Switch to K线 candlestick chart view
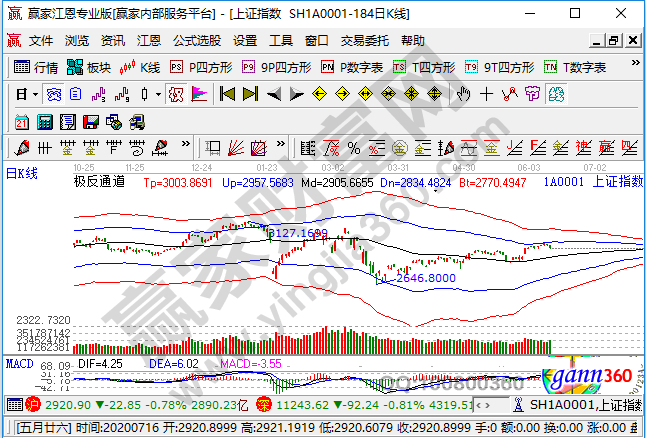This screenshot has width=646, height=438. pos(140,67)
